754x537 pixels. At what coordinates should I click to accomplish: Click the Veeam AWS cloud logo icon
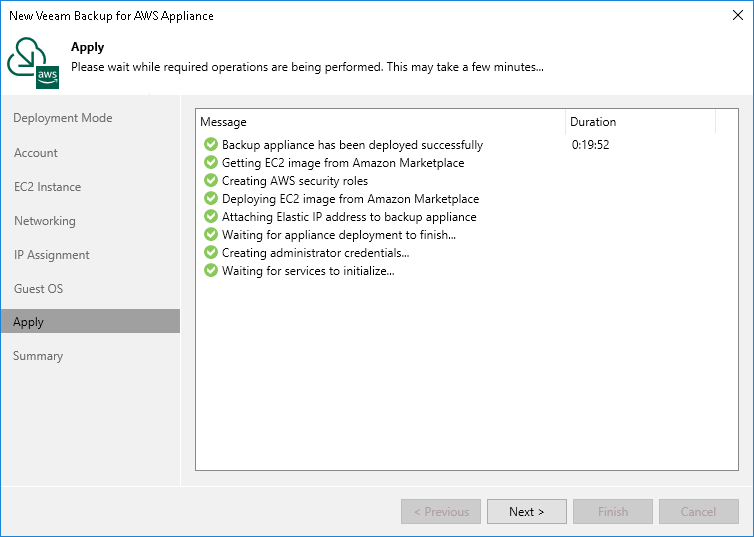coord(33,62)
